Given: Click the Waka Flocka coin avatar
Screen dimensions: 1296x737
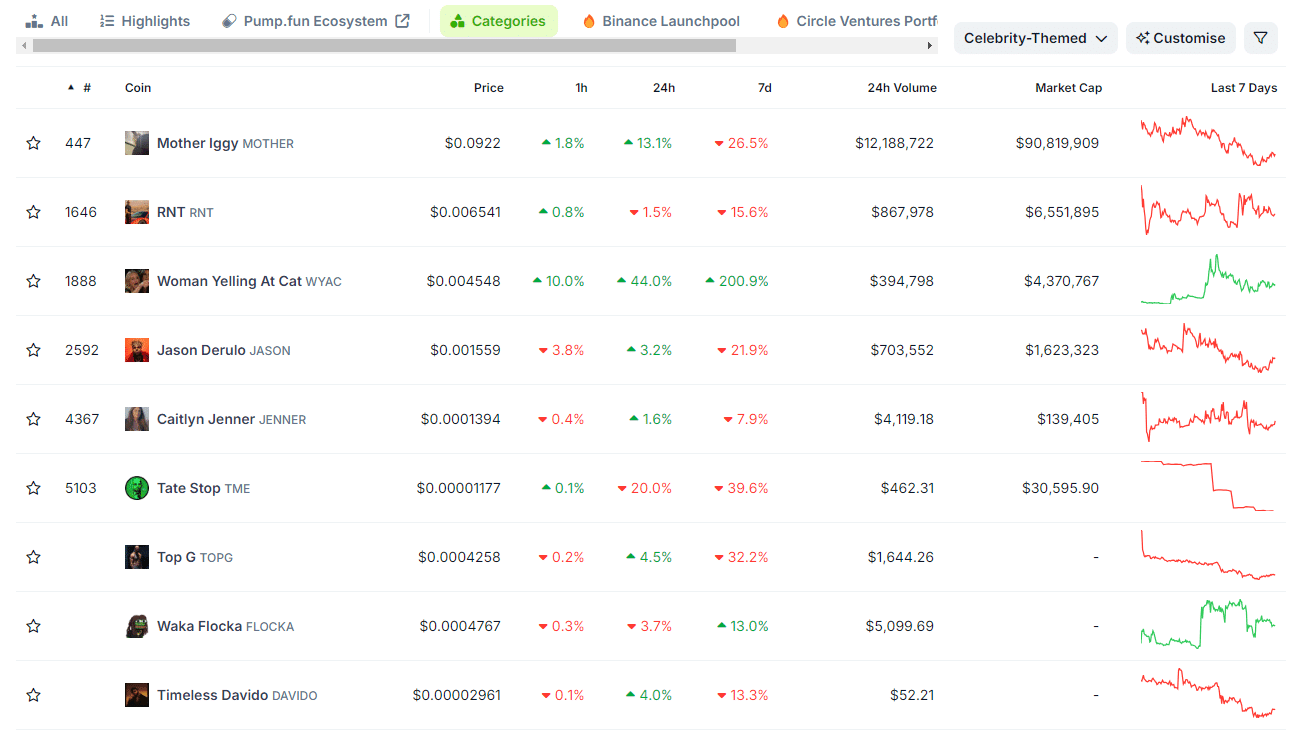Looking at the screenshot, I should [x=137, y=626].
